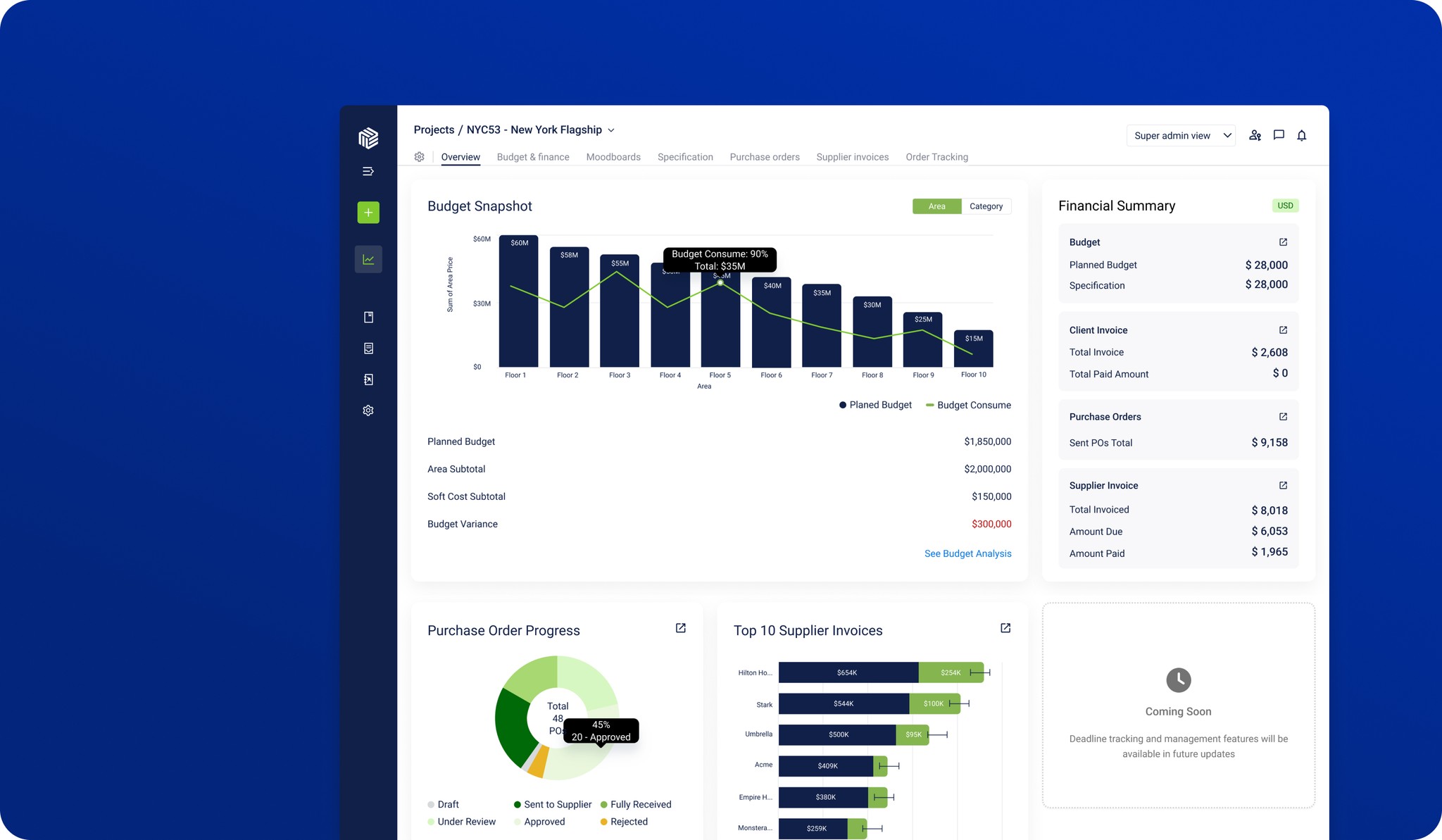Open Super admin view dropdown
Viewport: 1442px width, 840px height.
pos(1181,135)
